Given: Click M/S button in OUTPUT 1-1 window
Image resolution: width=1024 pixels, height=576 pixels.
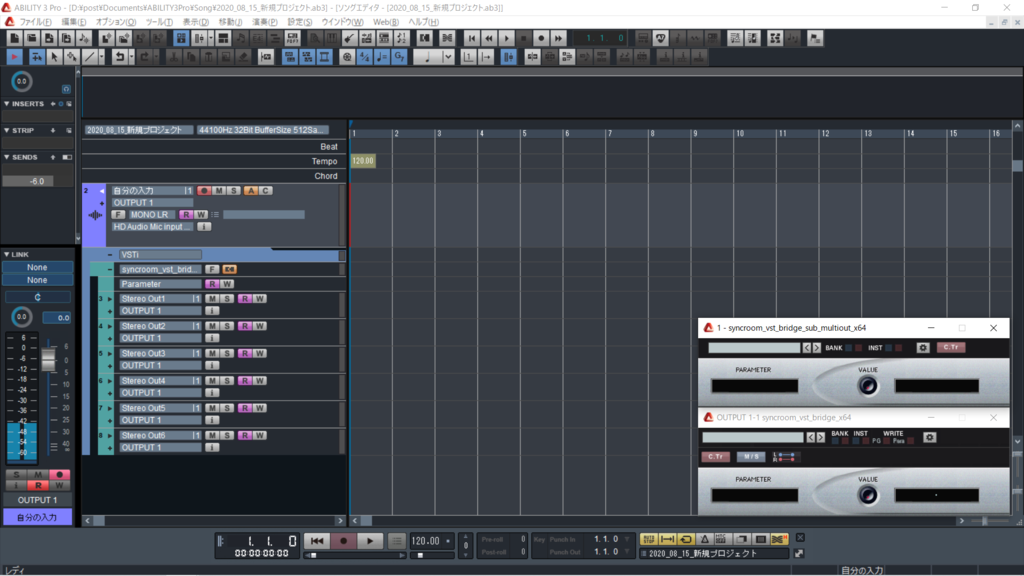Looking at the screenshot, I should tap(751, 456).
